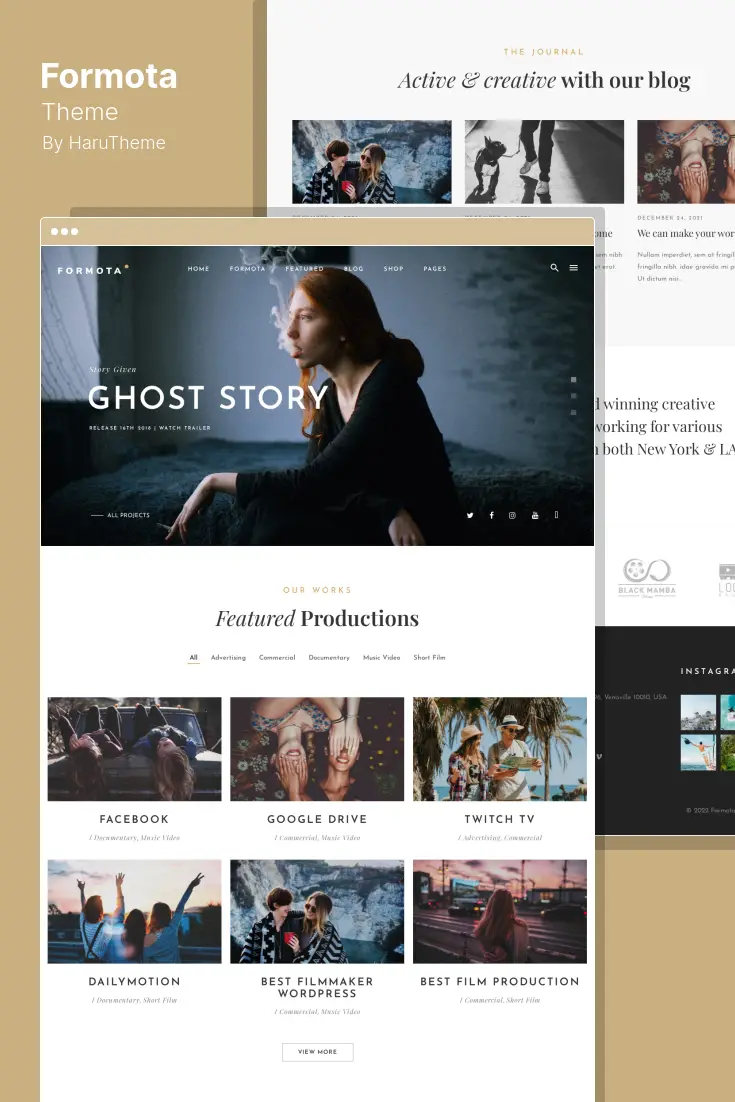The width and height of the screenshot is (735, 1102).
Task: Open the SHOP menu item
Action: tap(393, 268)
